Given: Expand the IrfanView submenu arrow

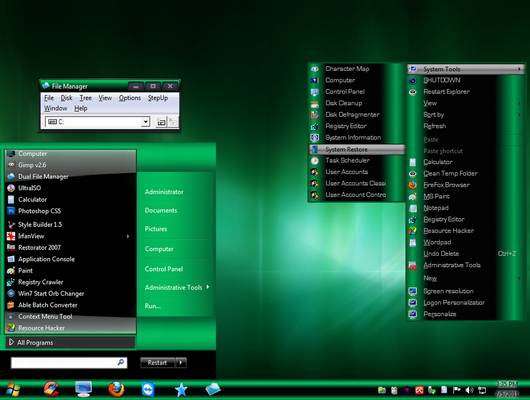Looking at the screenshot, I should click(x=128, y=236).
